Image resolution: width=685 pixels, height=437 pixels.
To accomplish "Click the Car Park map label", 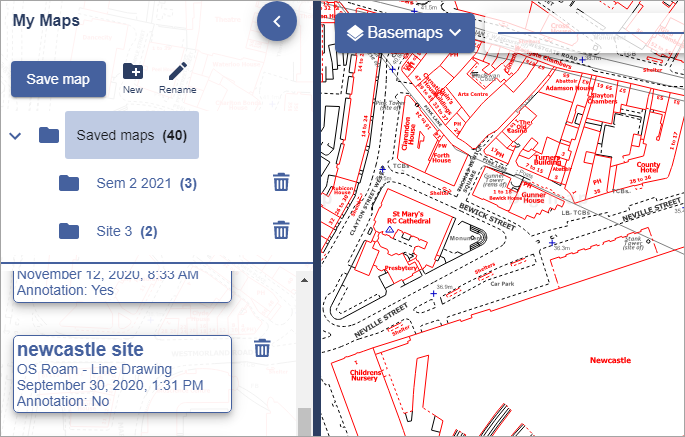I will tap(502, 284).
